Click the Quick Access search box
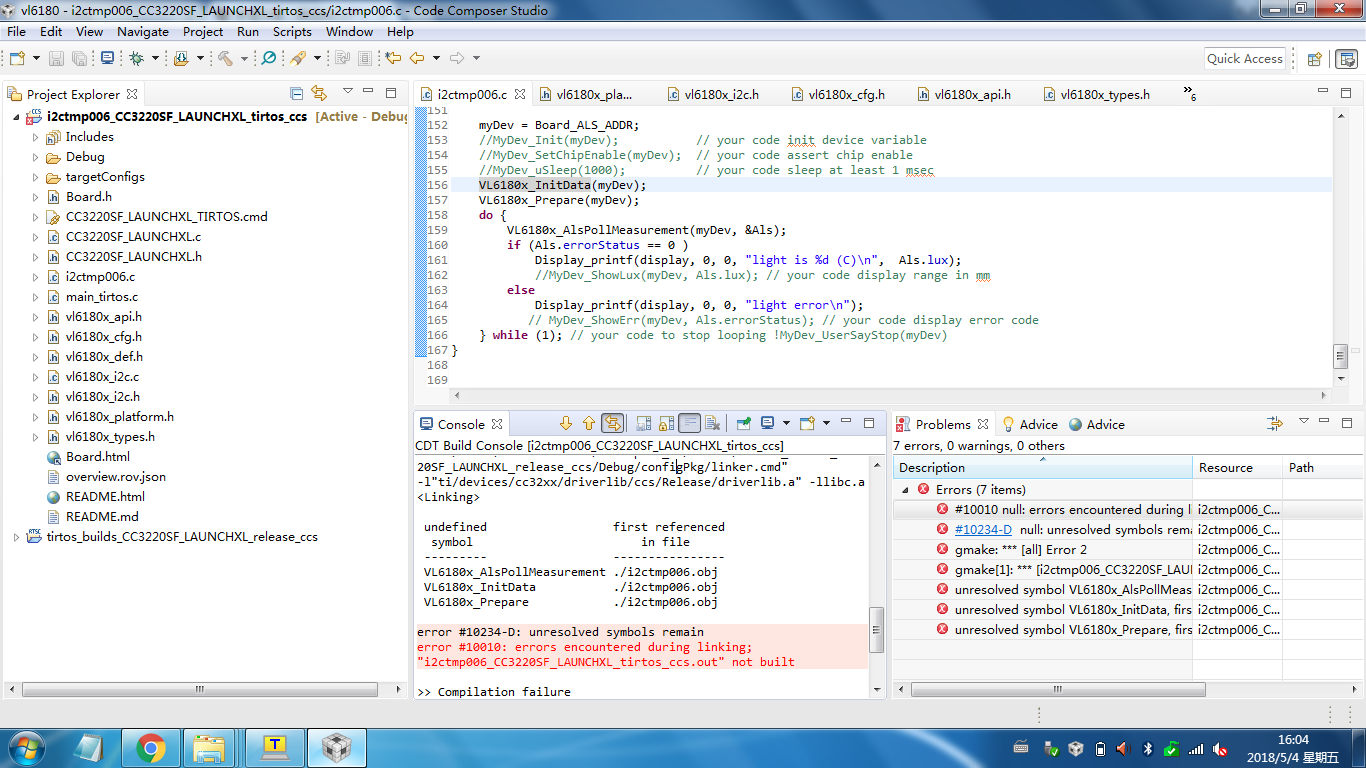Screen dimensions: 1366x768 pos(1244,59)
